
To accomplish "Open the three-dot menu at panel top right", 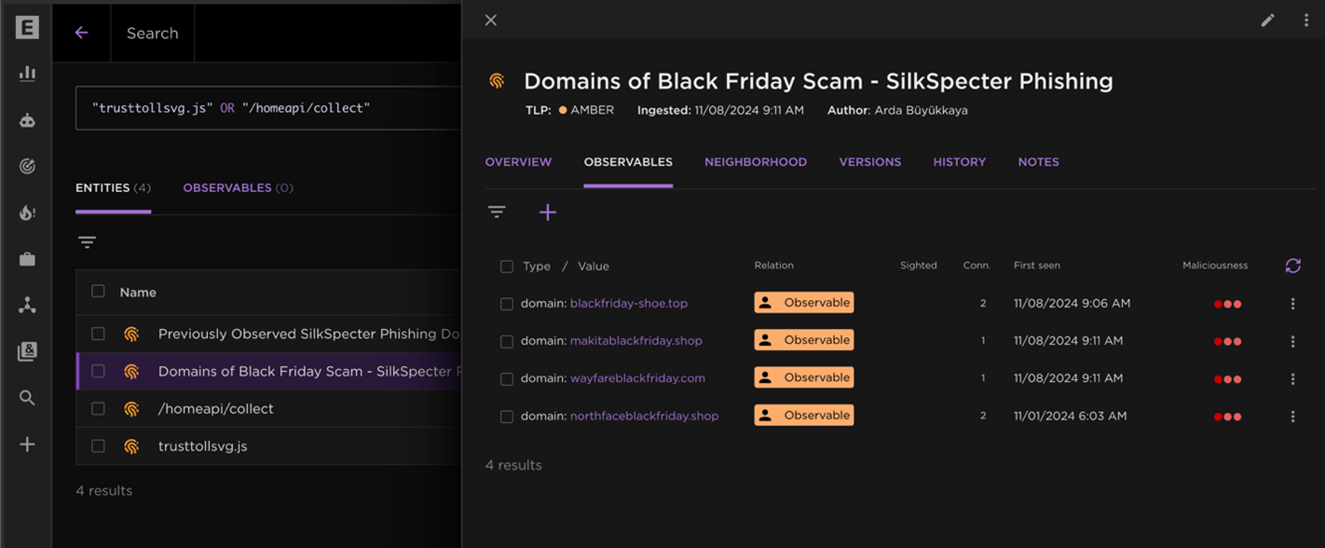I will (x=1306, y=20).
